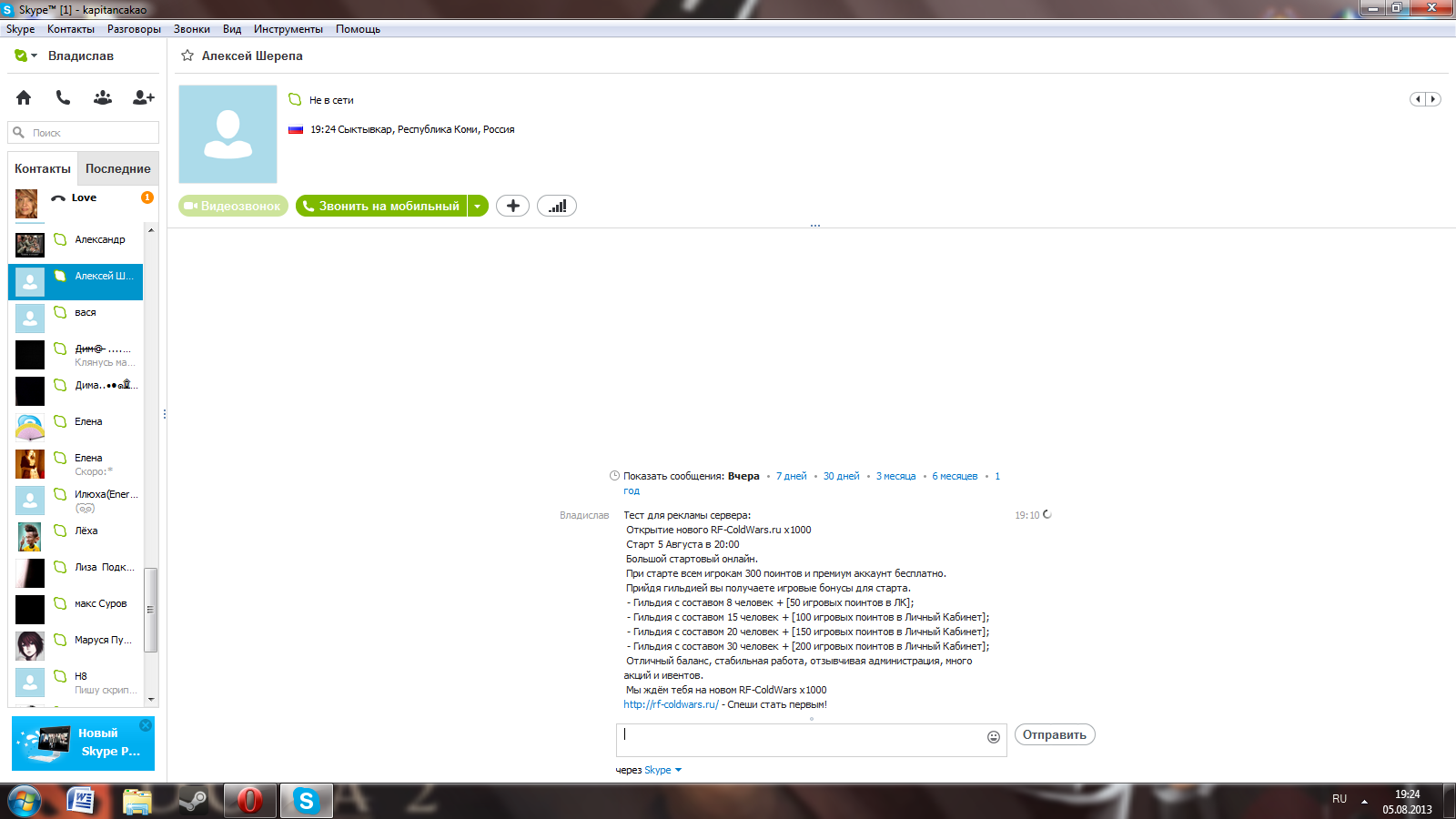1456x819 pixels.
Task: Show messages from 30 дней
Action: click(842, 476)
